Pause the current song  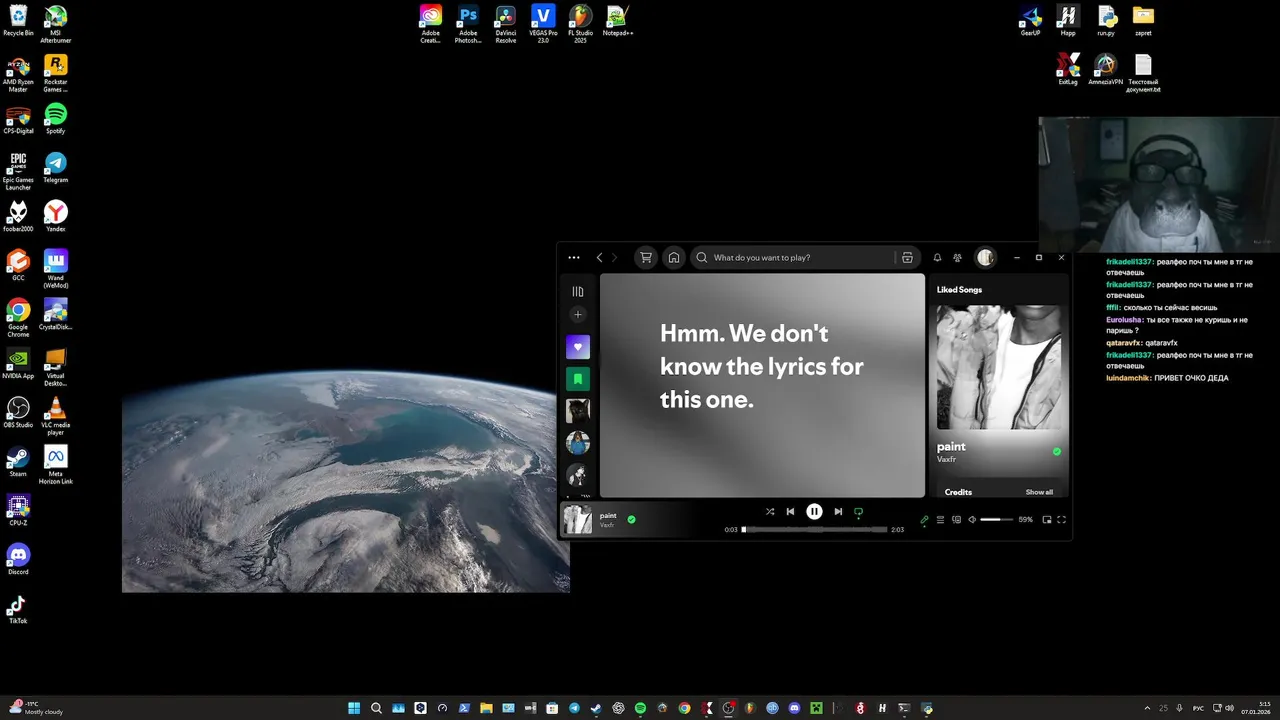[x=814, y=511]
